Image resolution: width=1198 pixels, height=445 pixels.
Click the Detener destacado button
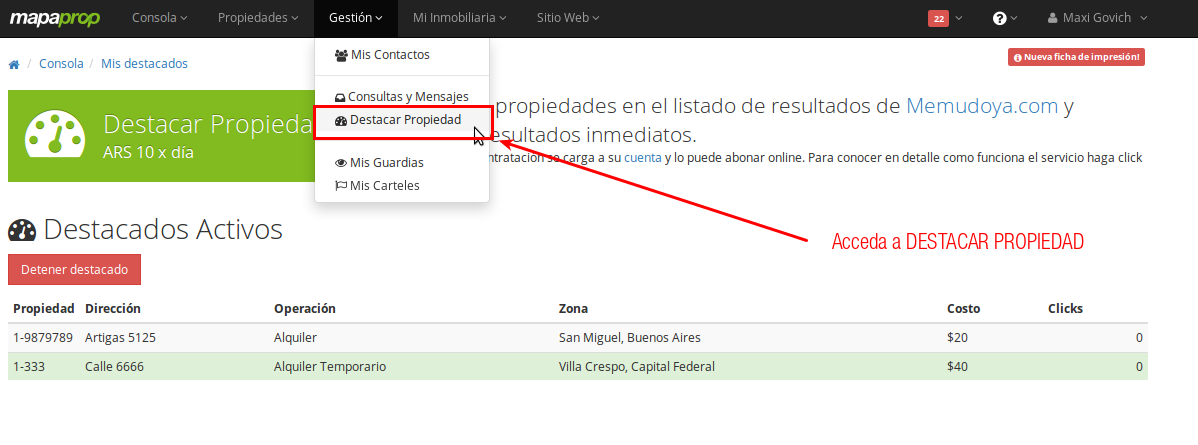pos(74,269)
